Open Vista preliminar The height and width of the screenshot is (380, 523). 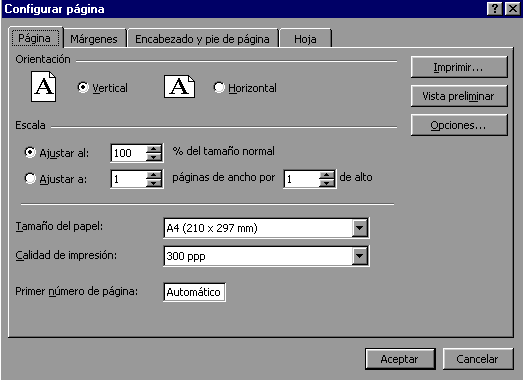[x=459, y=96]
